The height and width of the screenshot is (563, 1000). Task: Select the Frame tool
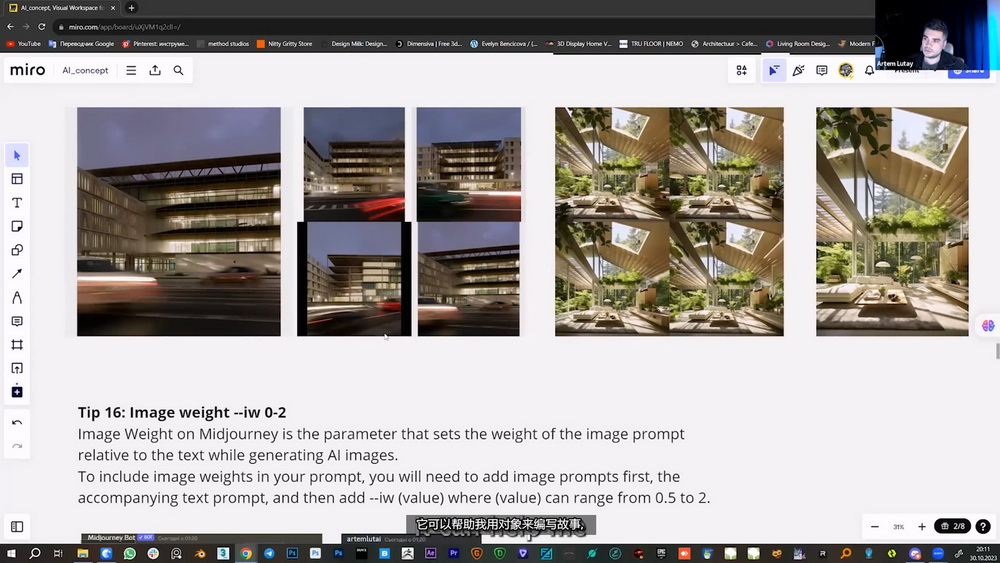[17, 344]
